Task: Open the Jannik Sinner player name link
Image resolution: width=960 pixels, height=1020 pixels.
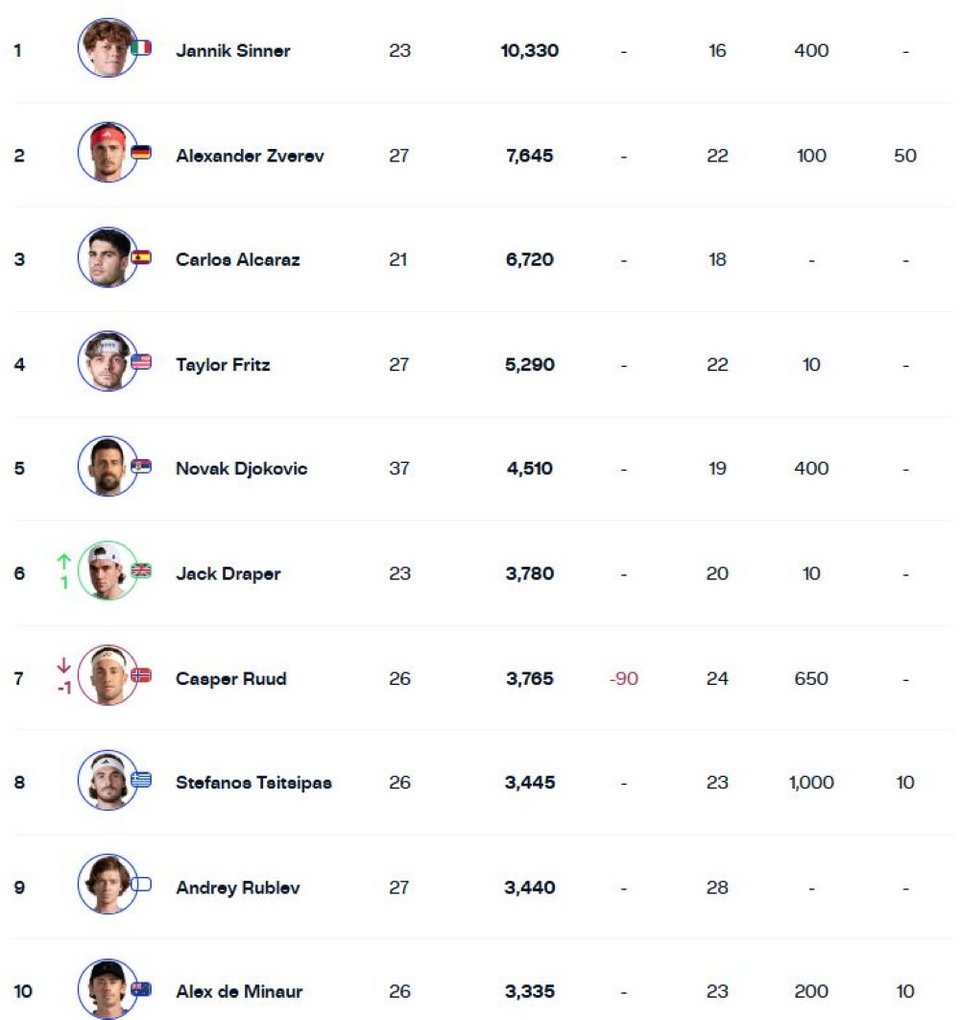Action: tap(233, 51)
